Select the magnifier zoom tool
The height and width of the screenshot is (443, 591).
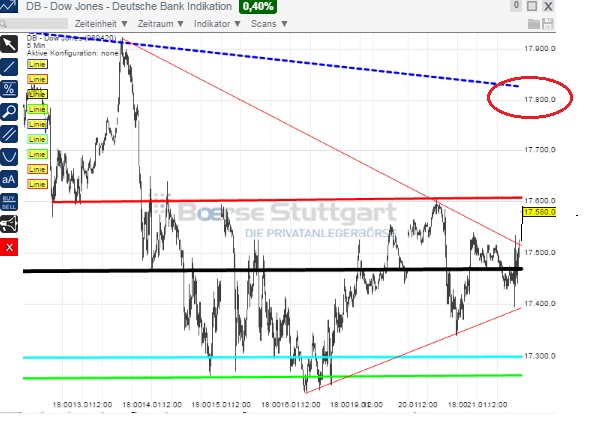point(9,112)
